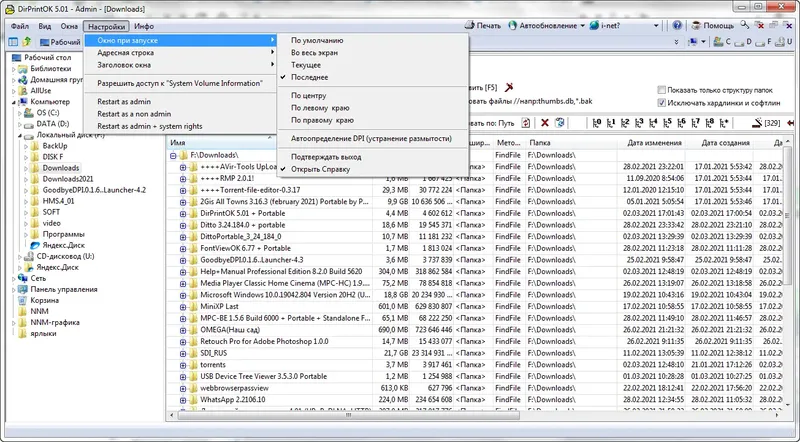Allow access to System Volume Information
Viewport: 800px width, 442px height.
(x=181, y=83)
